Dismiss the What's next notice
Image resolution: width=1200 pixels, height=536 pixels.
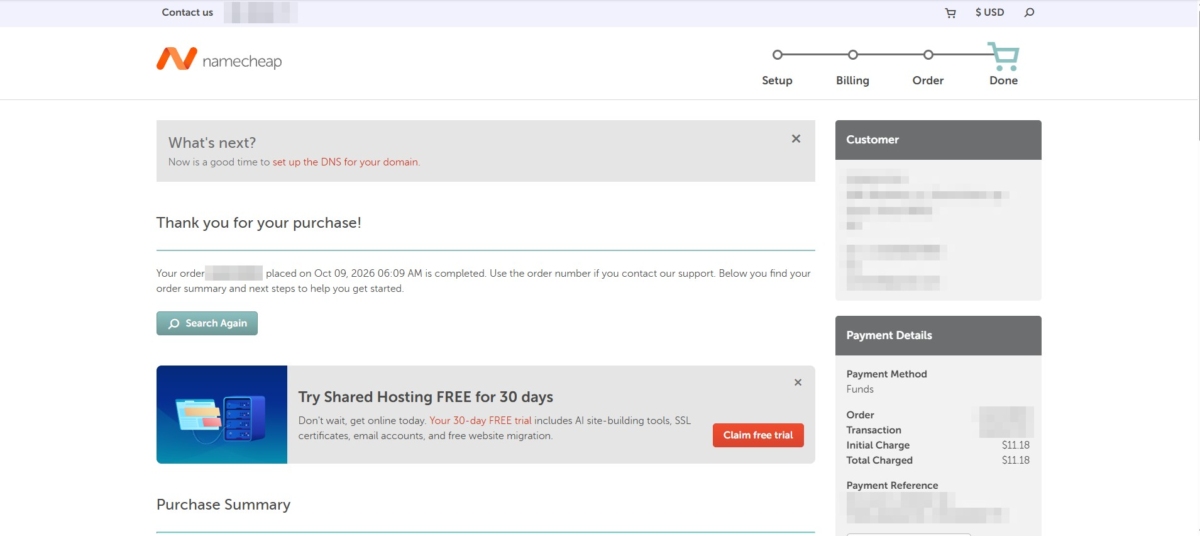(x=796, y=139)
